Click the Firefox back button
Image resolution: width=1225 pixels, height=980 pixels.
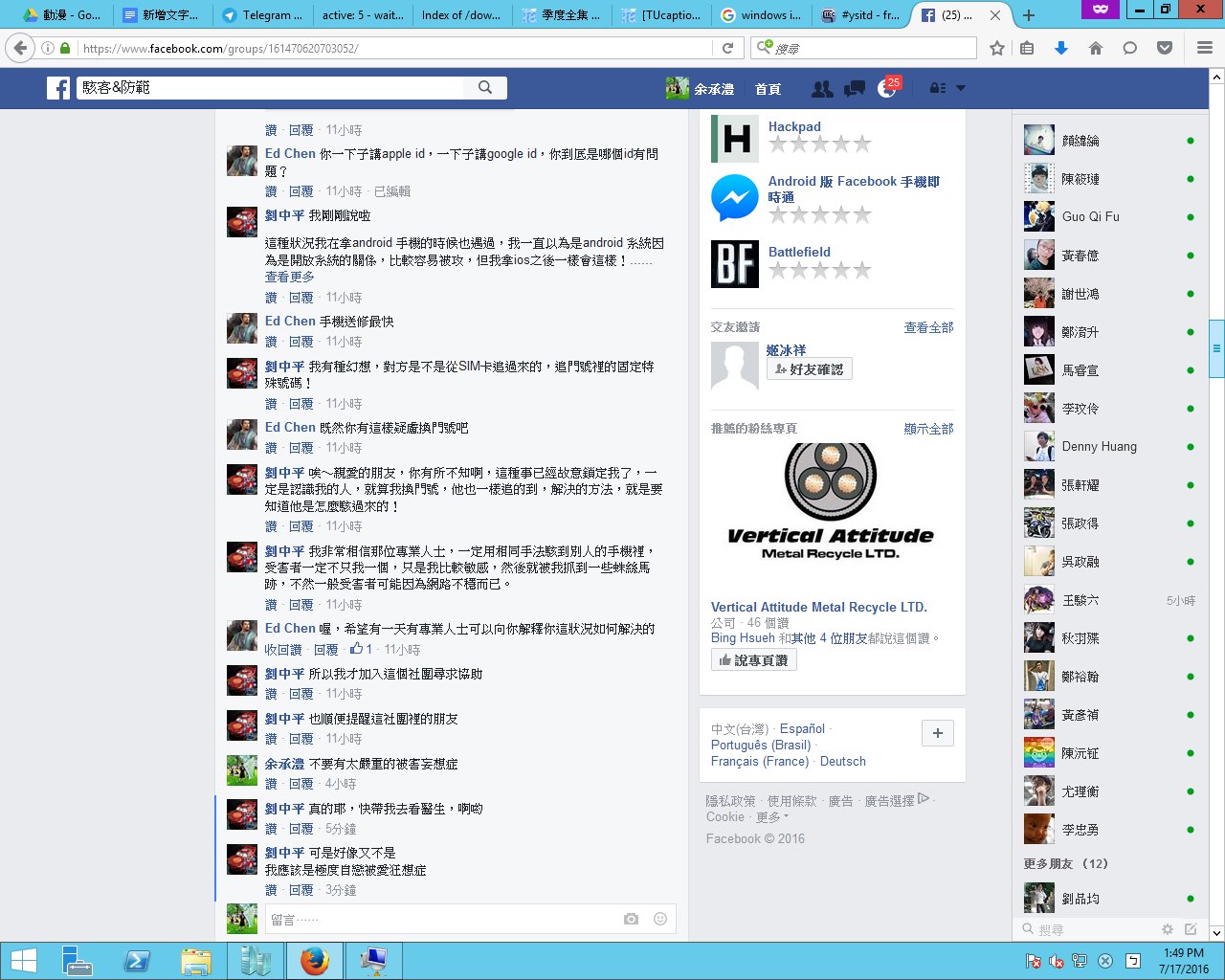(20, 48)
